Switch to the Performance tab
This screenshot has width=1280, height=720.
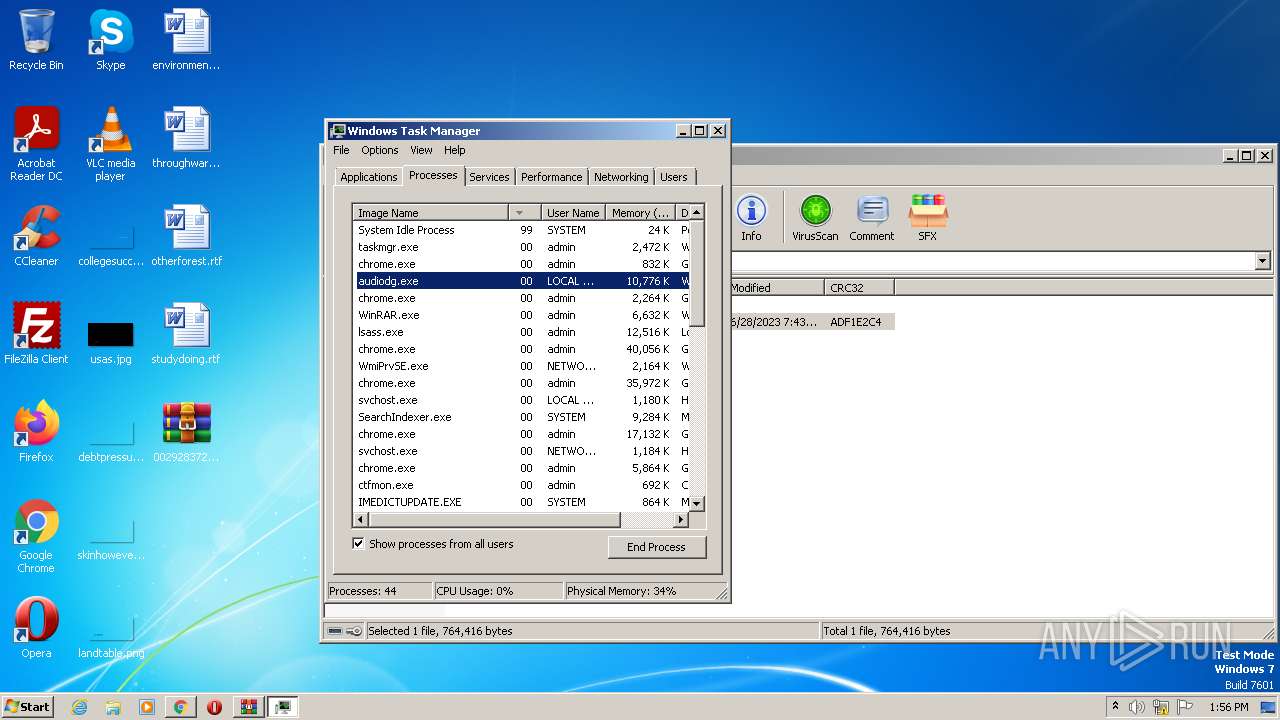(x=551, y=177)
